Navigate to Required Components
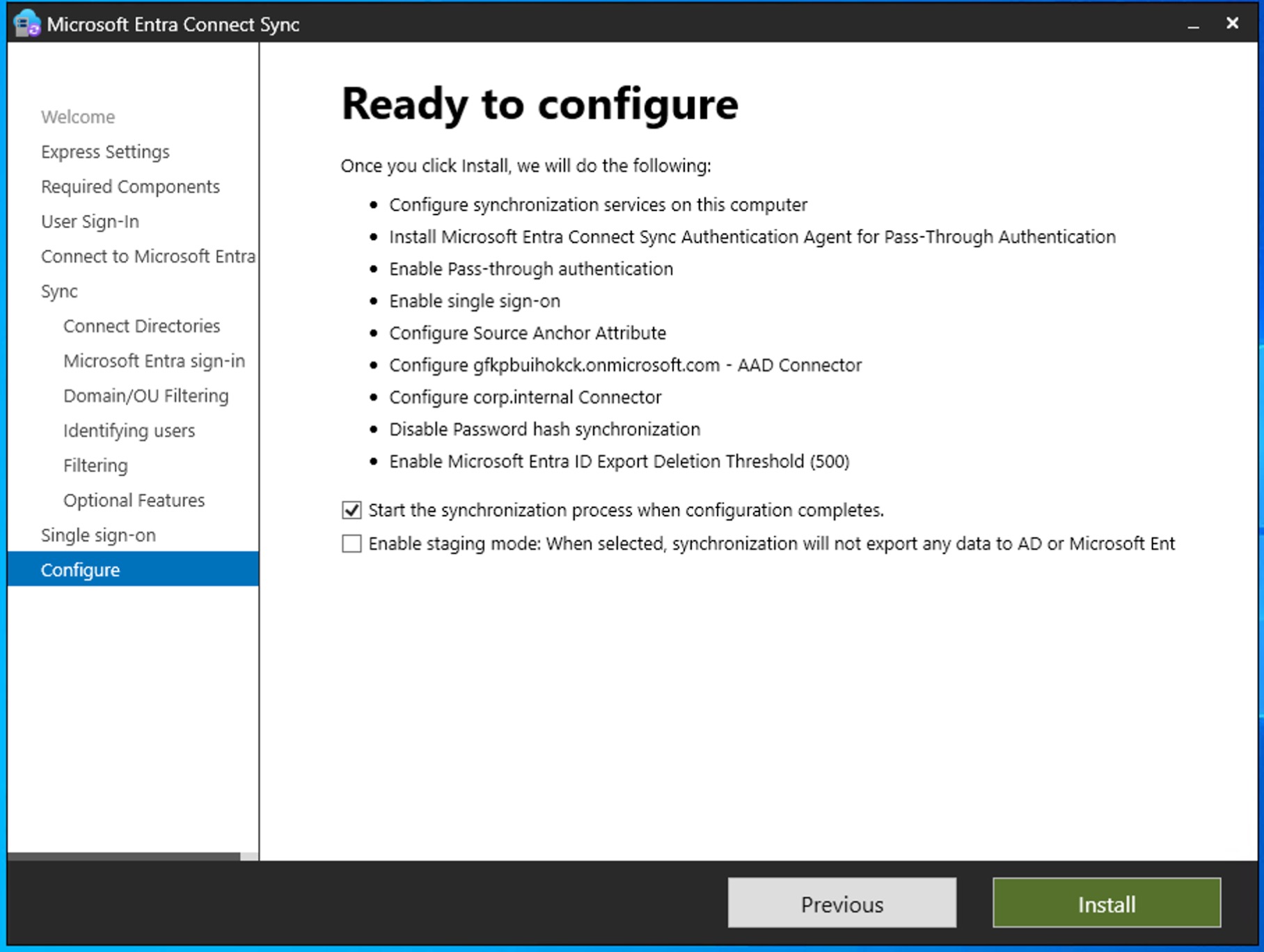1264x952 pixels. (130, 187)
